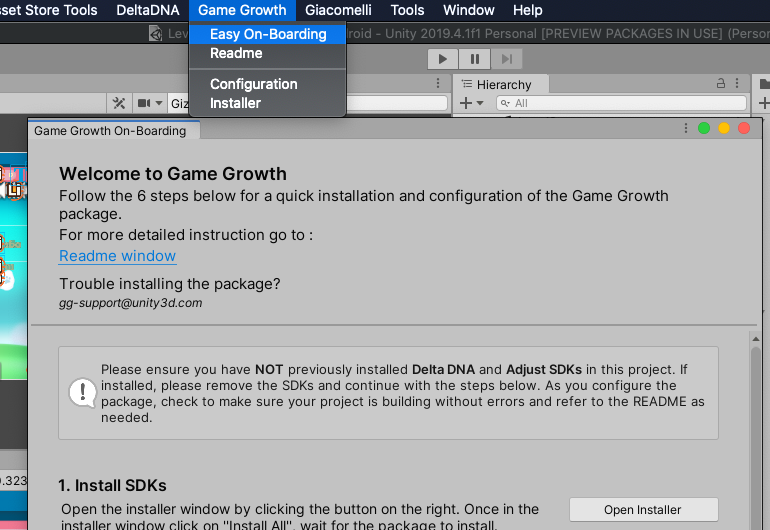Open the Giacomelli menu
The height and width of the screenshot is (530, 770).
[338, 10]
